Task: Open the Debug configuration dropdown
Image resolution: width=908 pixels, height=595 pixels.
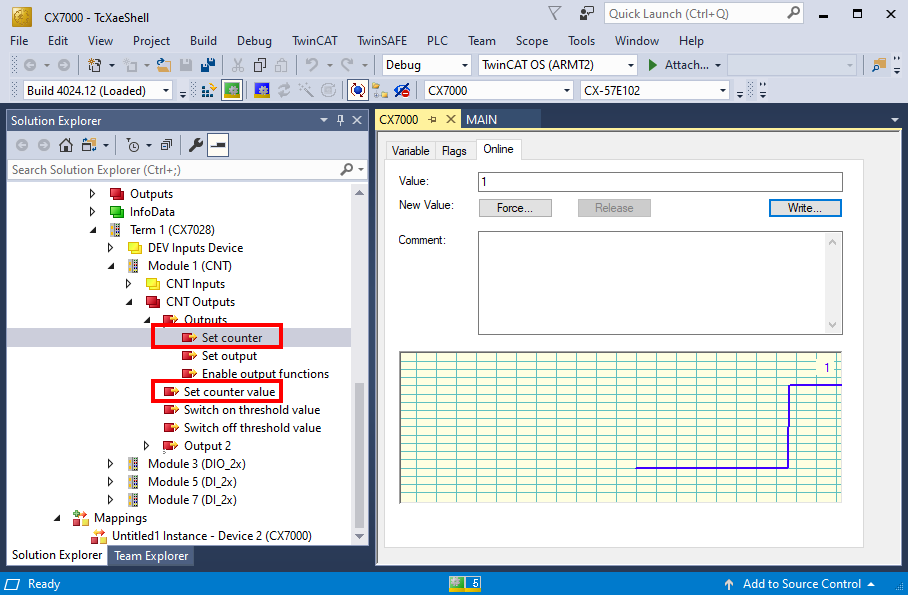Action: pyautogui.click(x=426, y=65)
